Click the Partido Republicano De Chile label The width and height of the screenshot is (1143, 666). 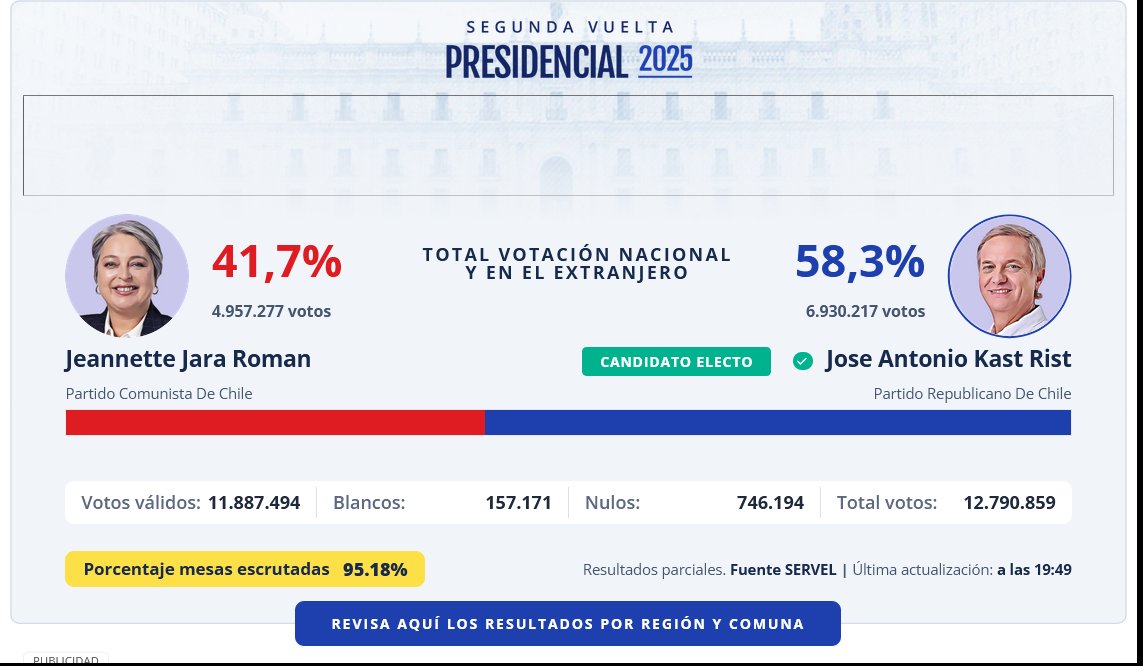972,394
